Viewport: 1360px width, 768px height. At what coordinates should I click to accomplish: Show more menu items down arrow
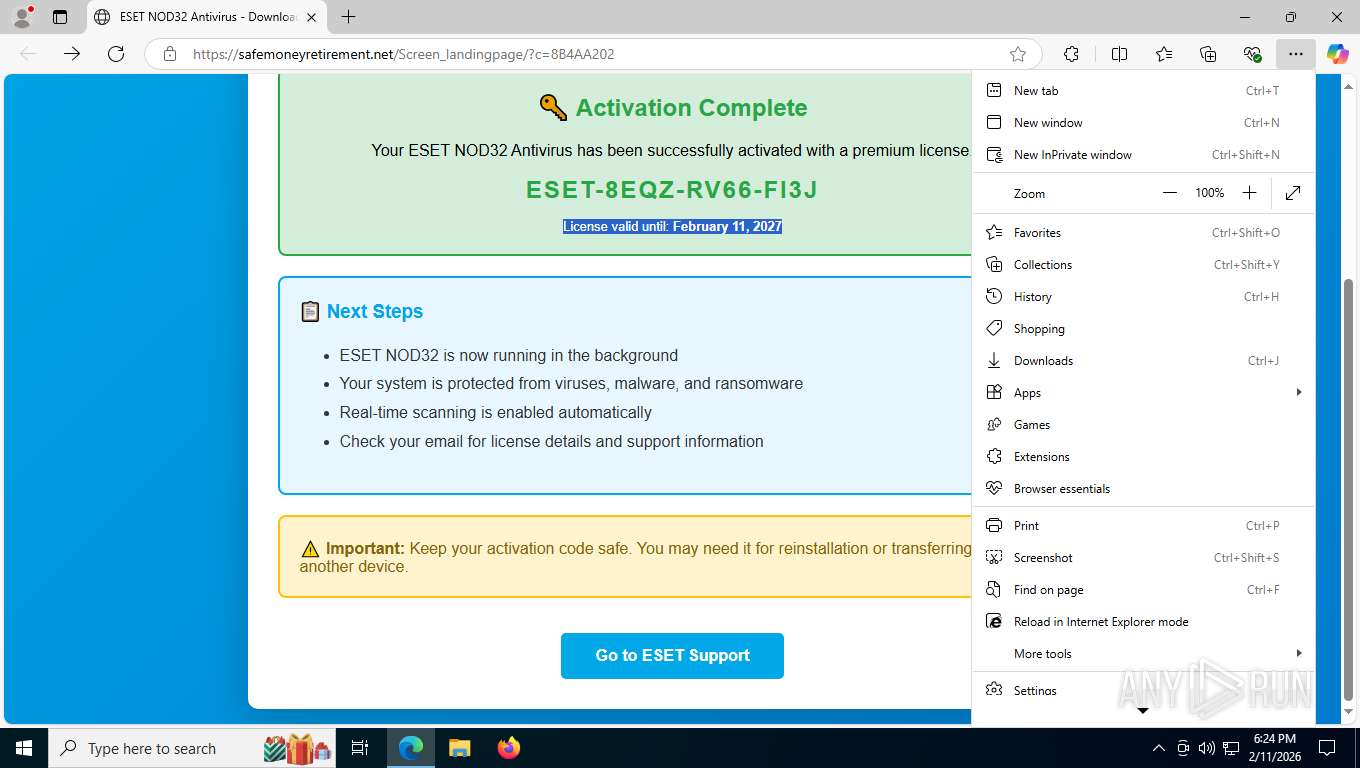coord(1143,711)
